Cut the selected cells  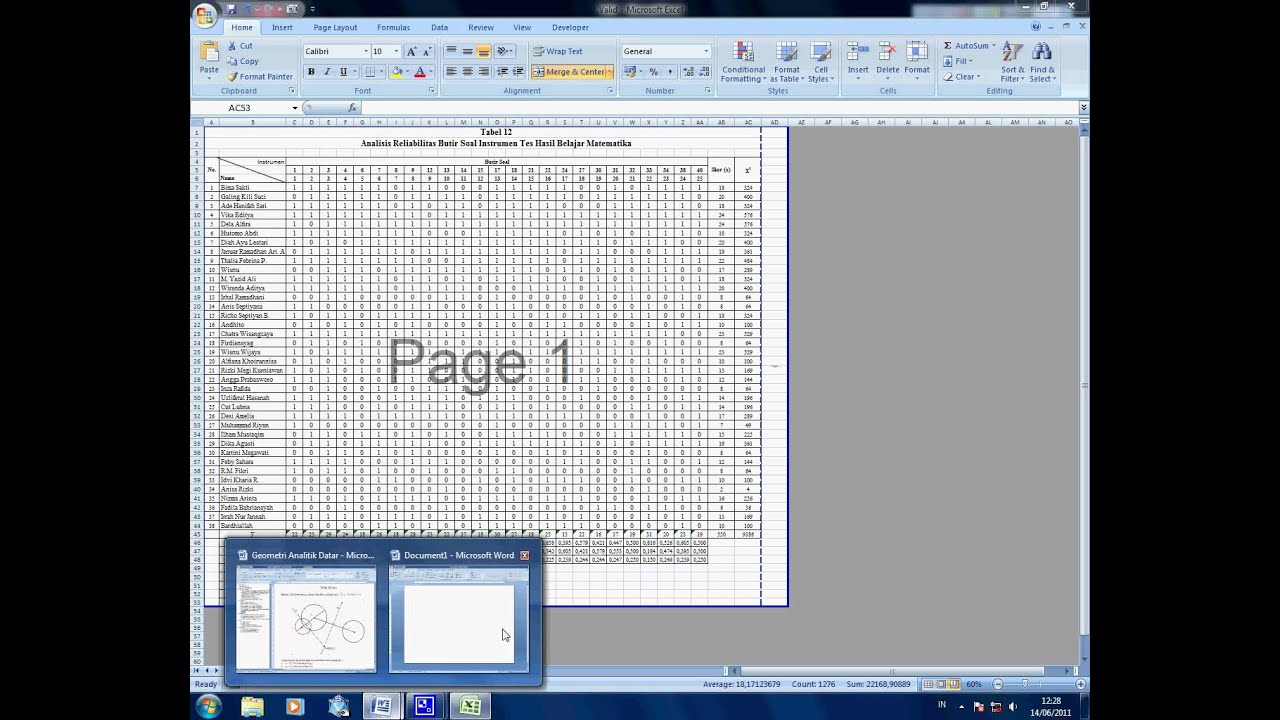pyautogui.click(x=240, y=46)
